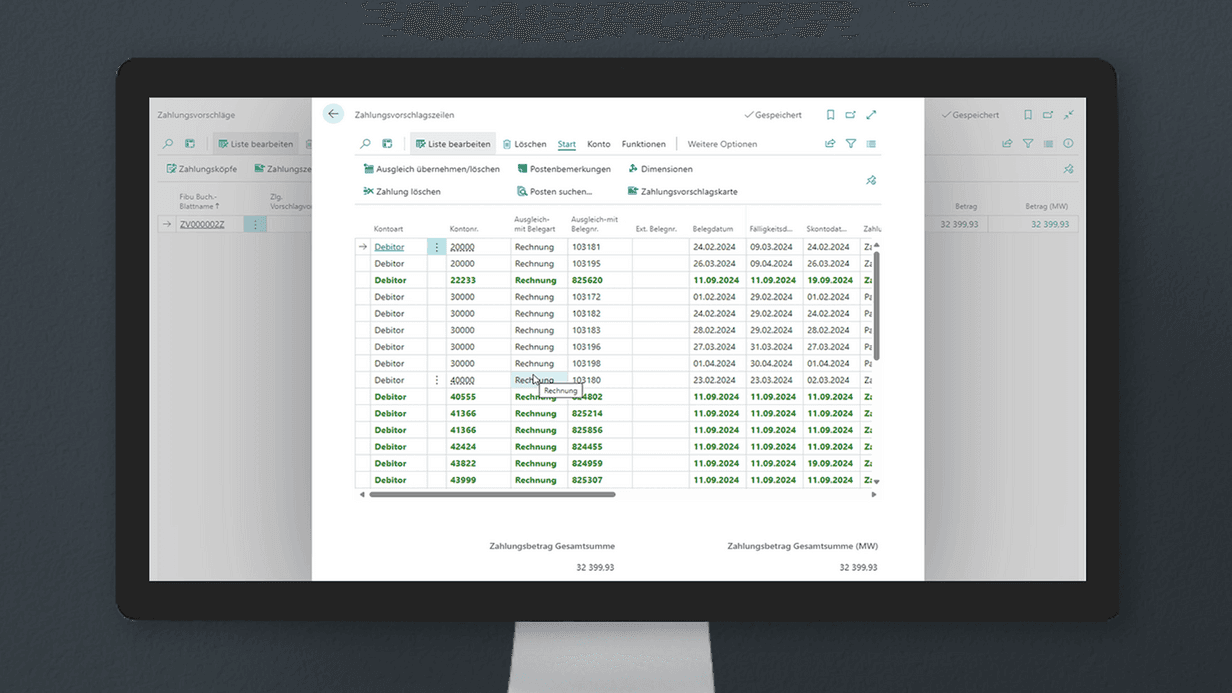This screenshot has height=693, width=1232.
Task: Open three-dot row menu for Kontonr. 20000
Action: [437, 247]
